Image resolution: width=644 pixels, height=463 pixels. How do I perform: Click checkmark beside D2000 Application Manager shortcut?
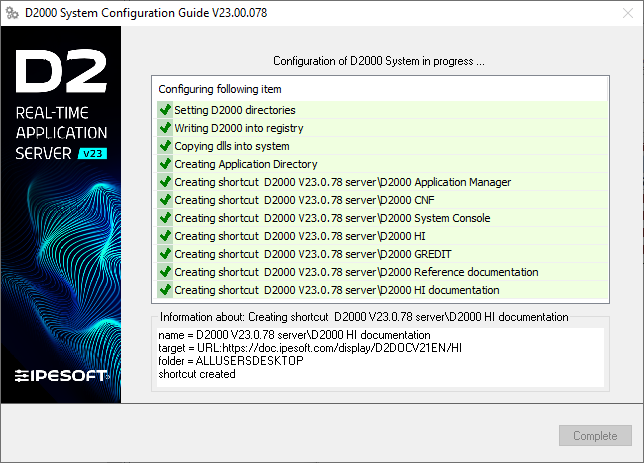click(165, 182)
